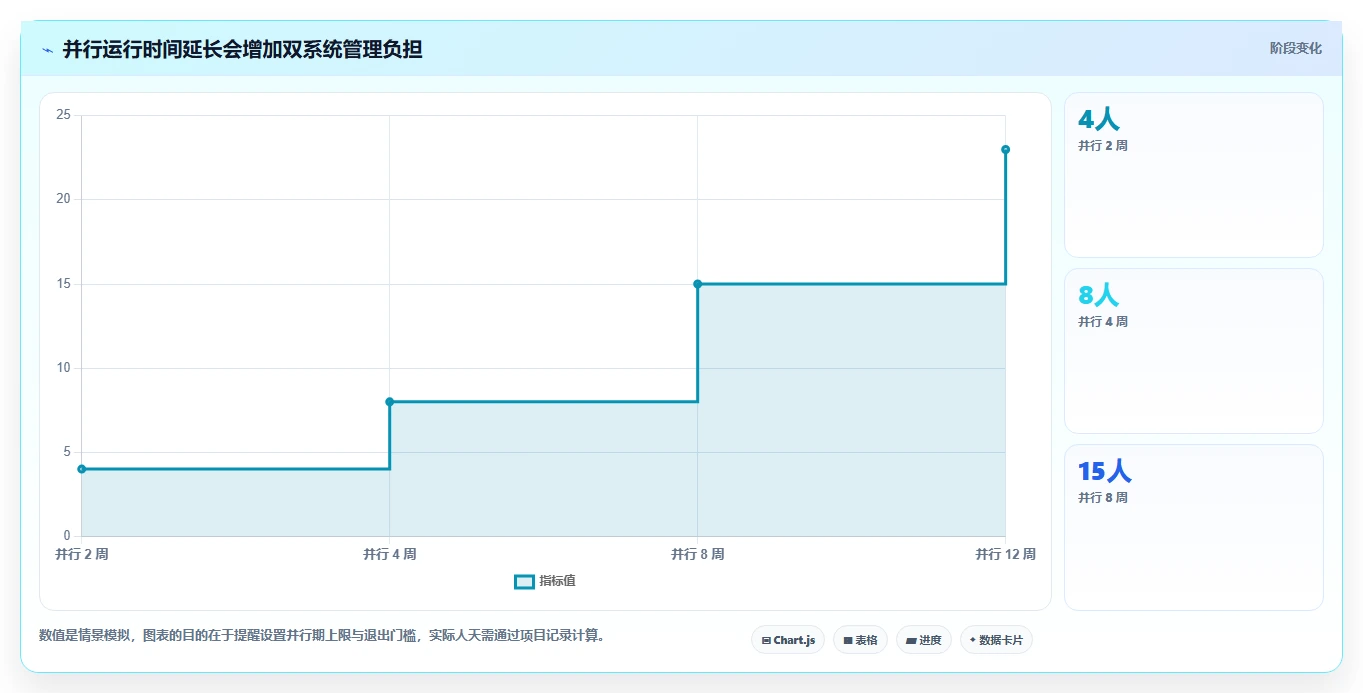Click the x-axis label 并行 2 周

(x=82, y=554)
